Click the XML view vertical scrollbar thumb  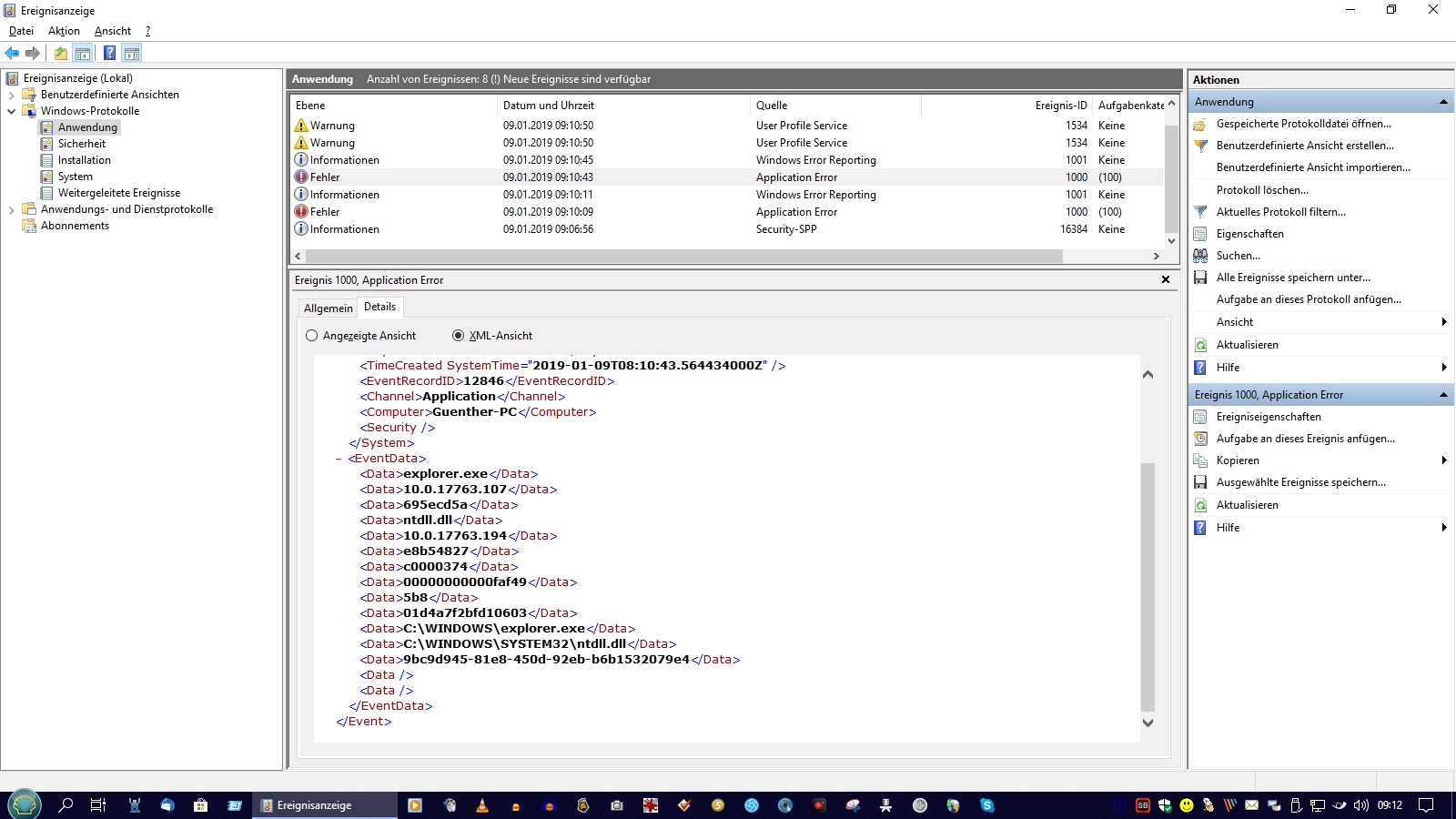tap(1148, 587)
